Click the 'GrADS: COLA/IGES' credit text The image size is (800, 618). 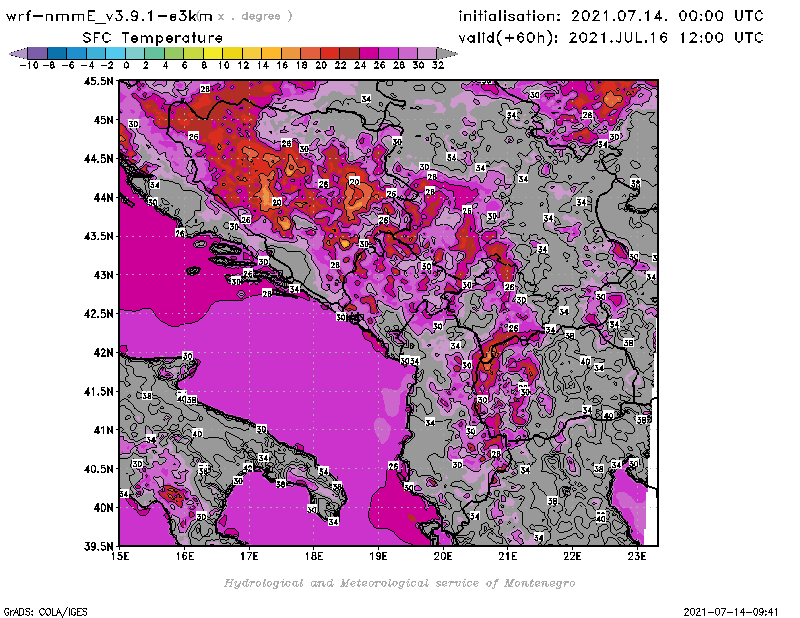pos(45,612)
